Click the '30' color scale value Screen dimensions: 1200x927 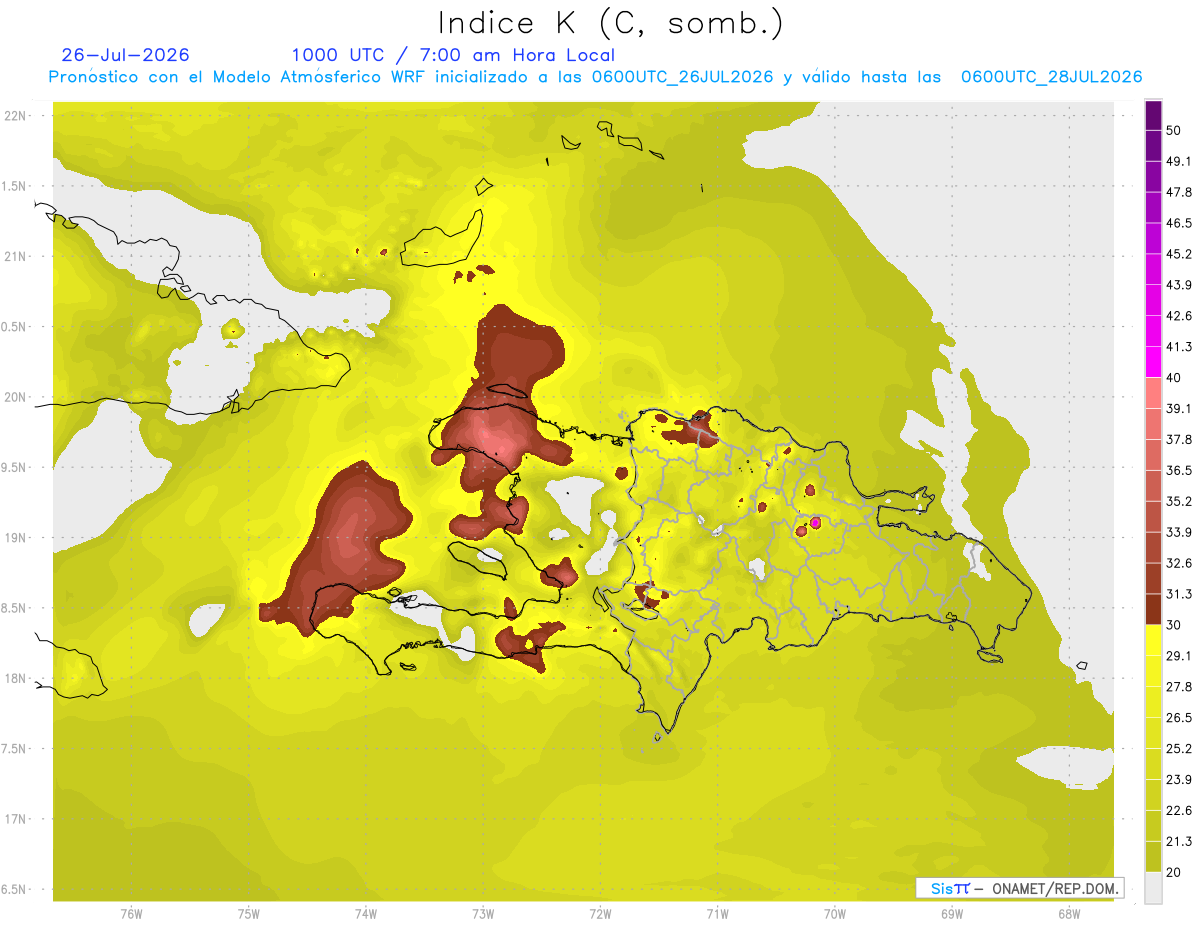click(1175, 625)
